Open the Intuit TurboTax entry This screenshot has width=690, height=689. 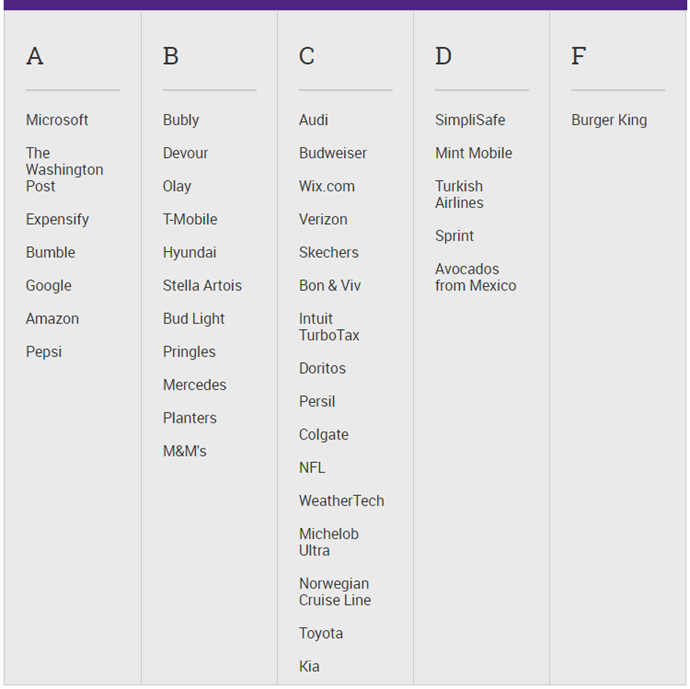point(329,326)
